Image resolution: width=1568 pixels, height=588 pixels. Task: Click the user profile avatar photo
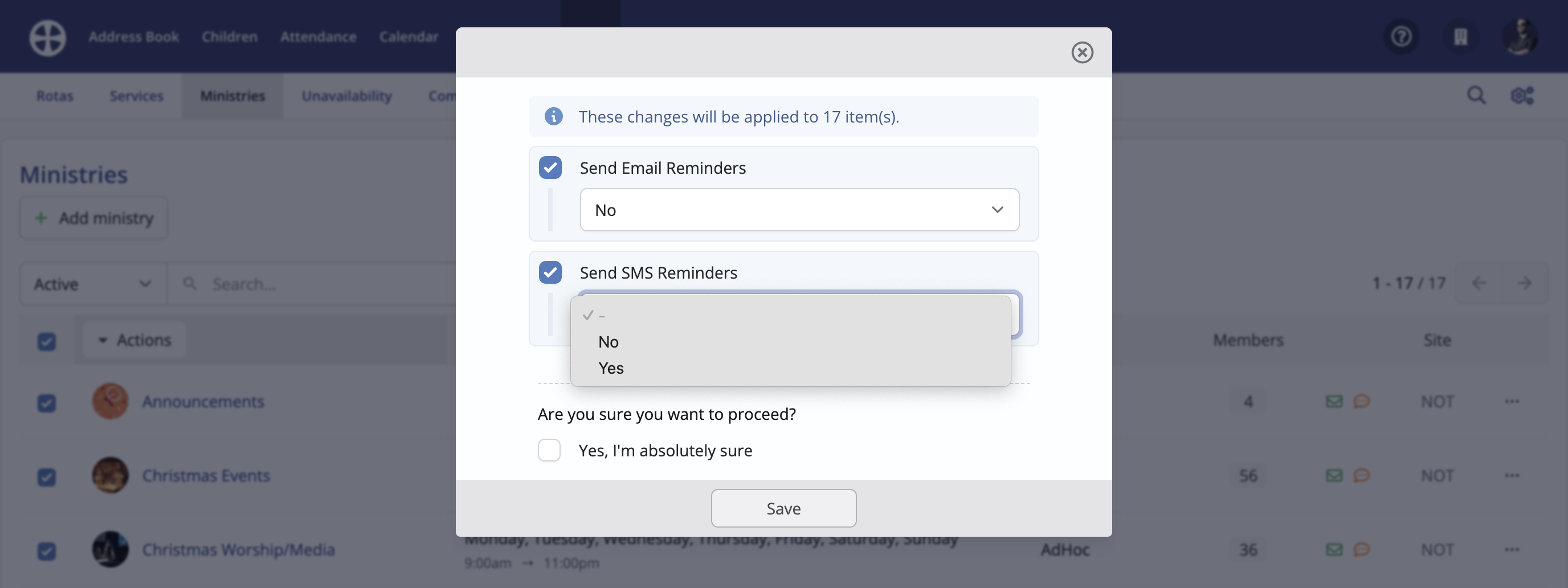coord(1520,36)
